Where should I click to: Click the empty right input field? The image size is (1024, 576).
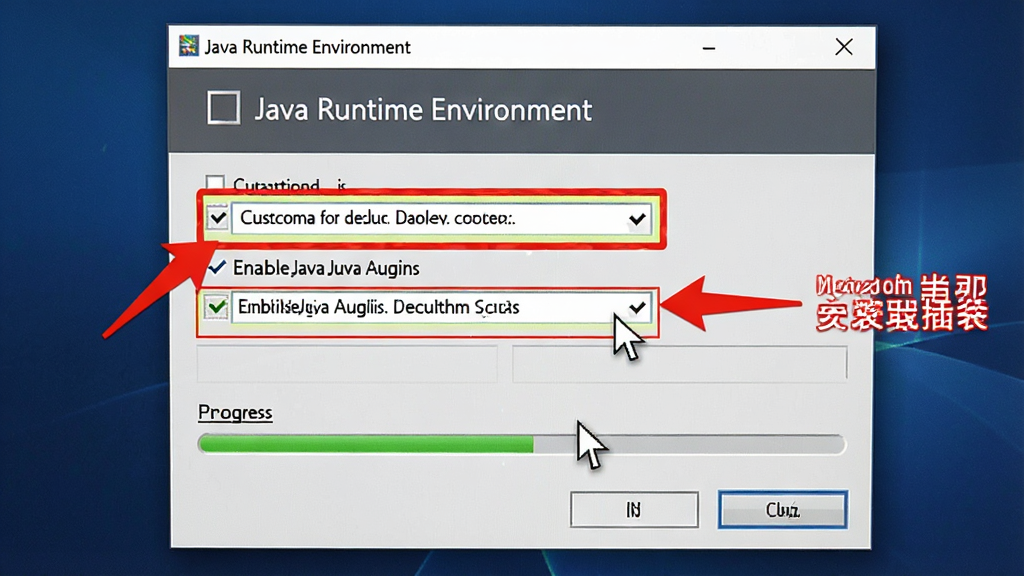pos(679,364)
